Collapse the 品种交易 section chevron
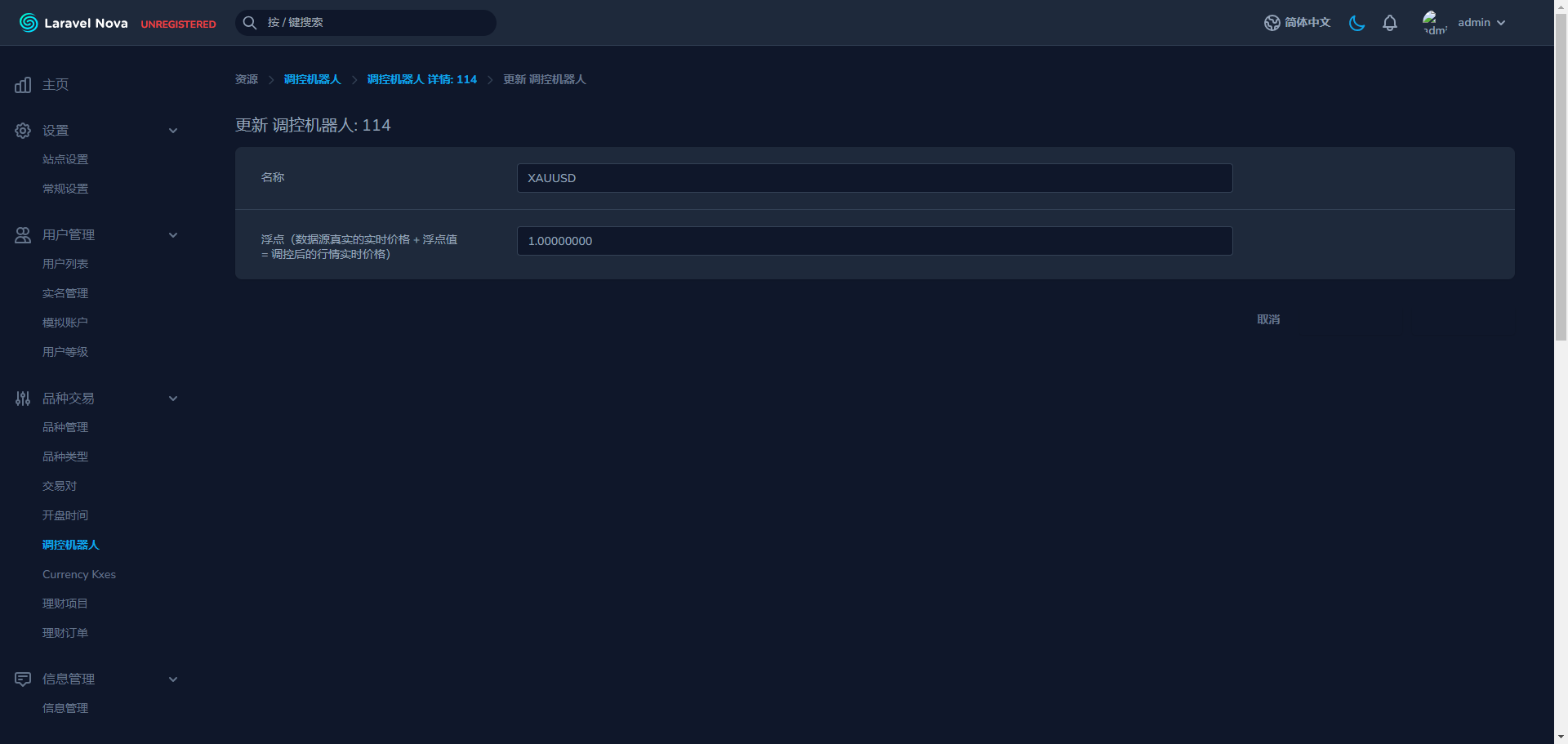This screenshot has height=744, width=1568. pyautogui.click(x=173, y=399)
